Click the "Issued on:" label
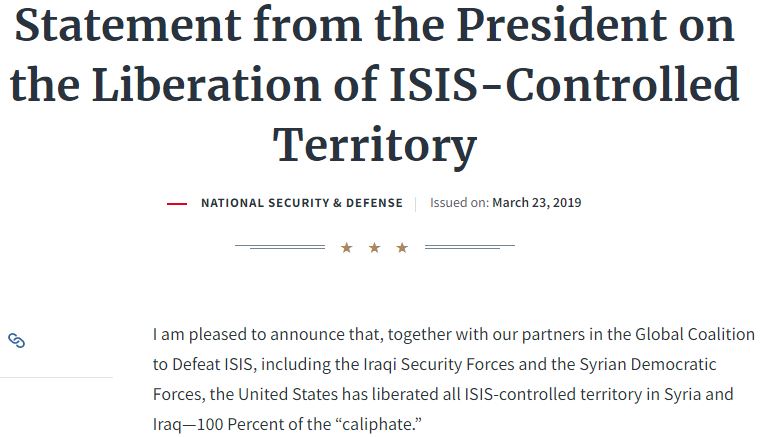This screenshot has height=437, width=770. point(459,203)
